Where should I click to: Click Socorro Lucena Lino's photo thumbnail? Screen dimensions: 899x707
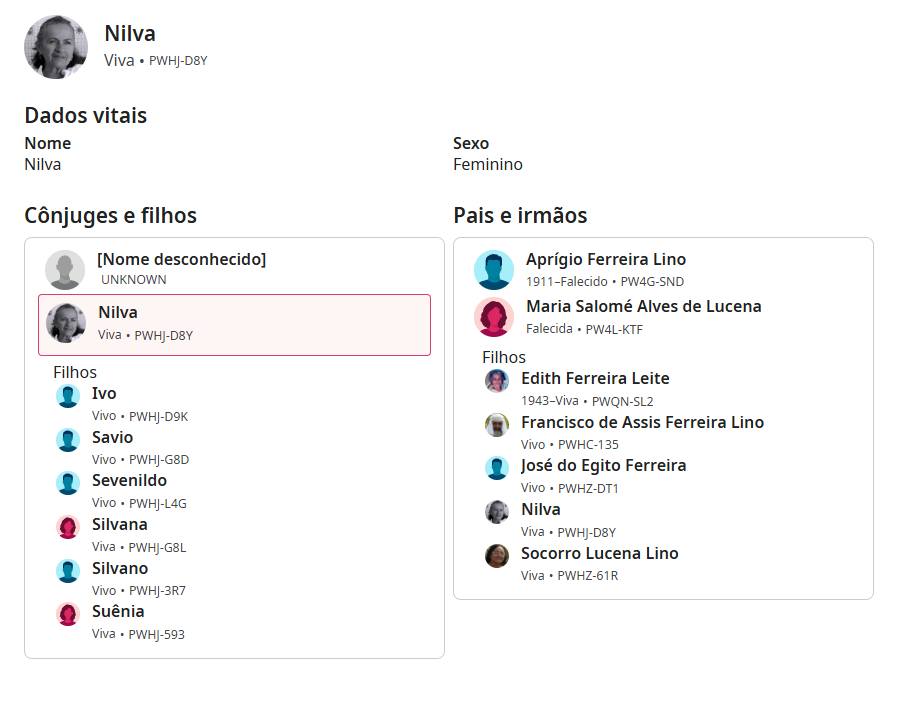click(497, 556)
